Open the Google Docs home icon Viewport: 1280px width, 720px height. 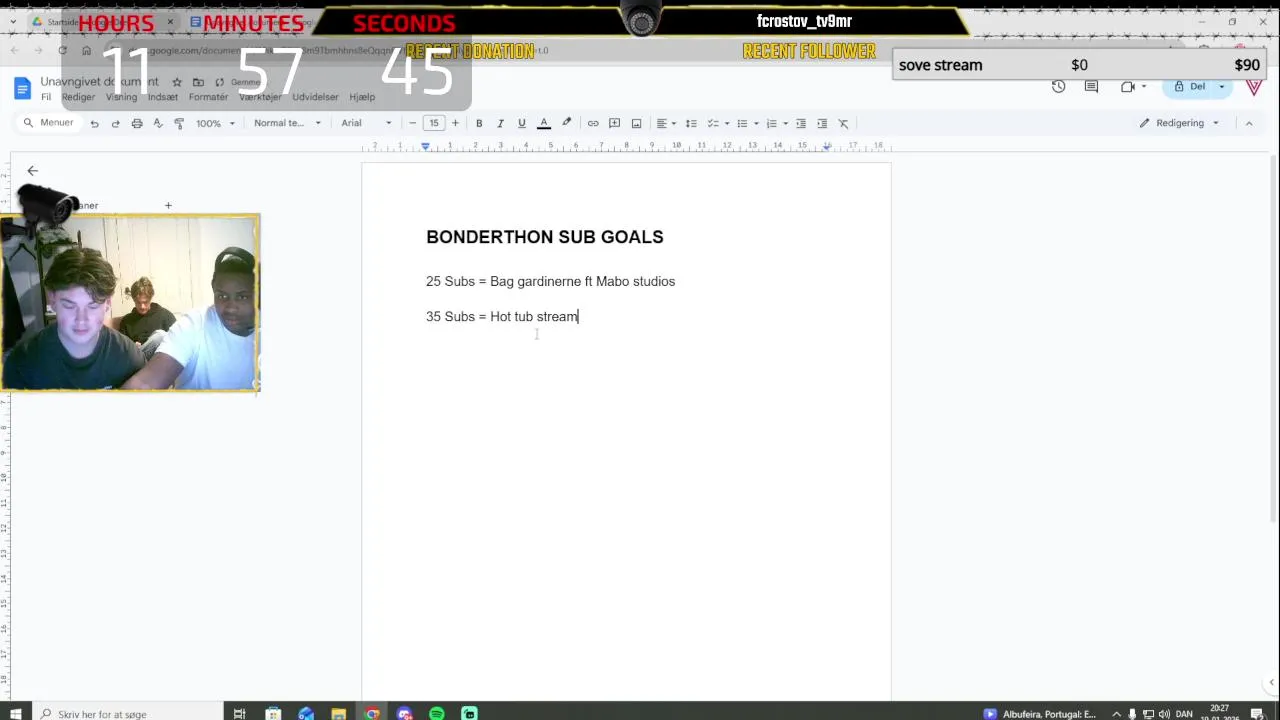click(22, 88)
